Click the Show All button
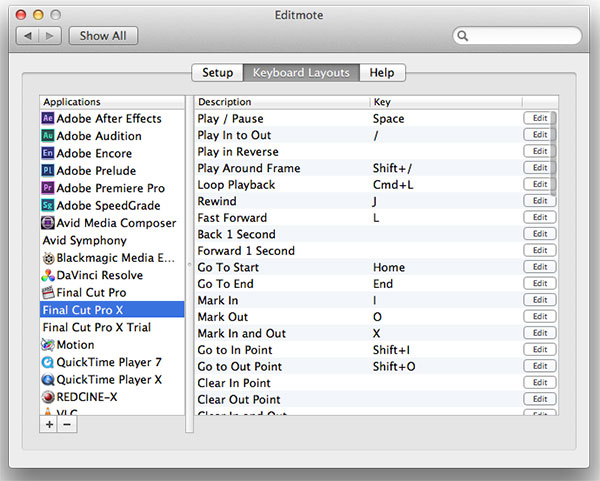This screenshot has width=600, height=481. click(103, 36)
